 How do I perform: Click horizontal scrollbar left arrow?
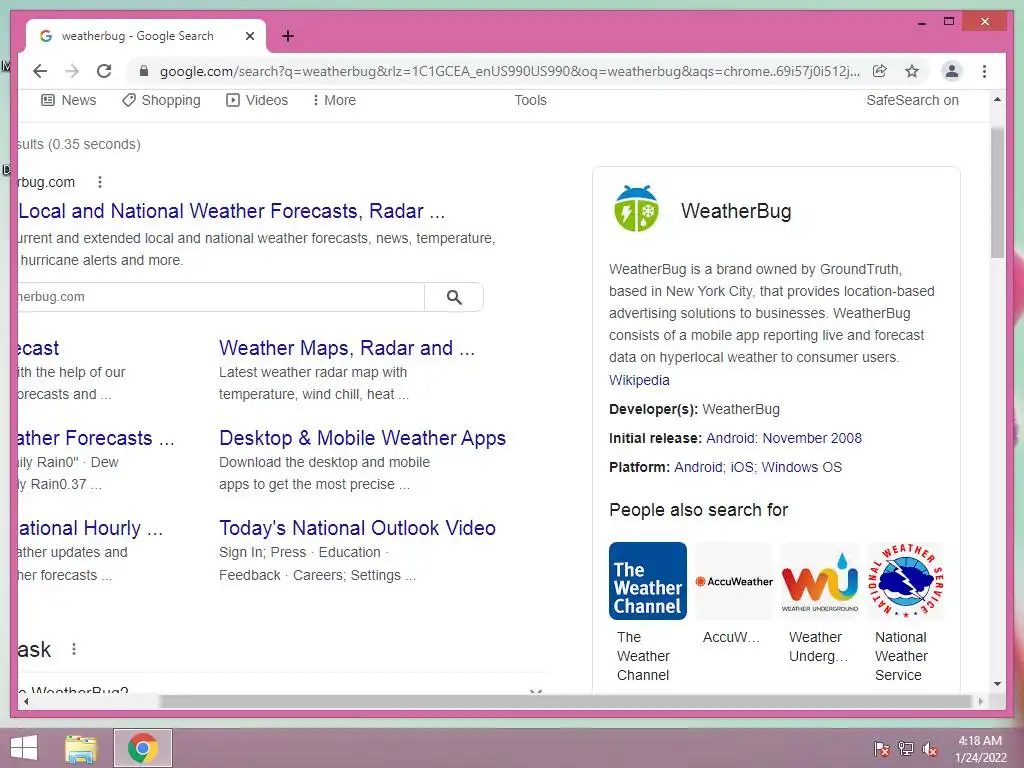point(25,701)
